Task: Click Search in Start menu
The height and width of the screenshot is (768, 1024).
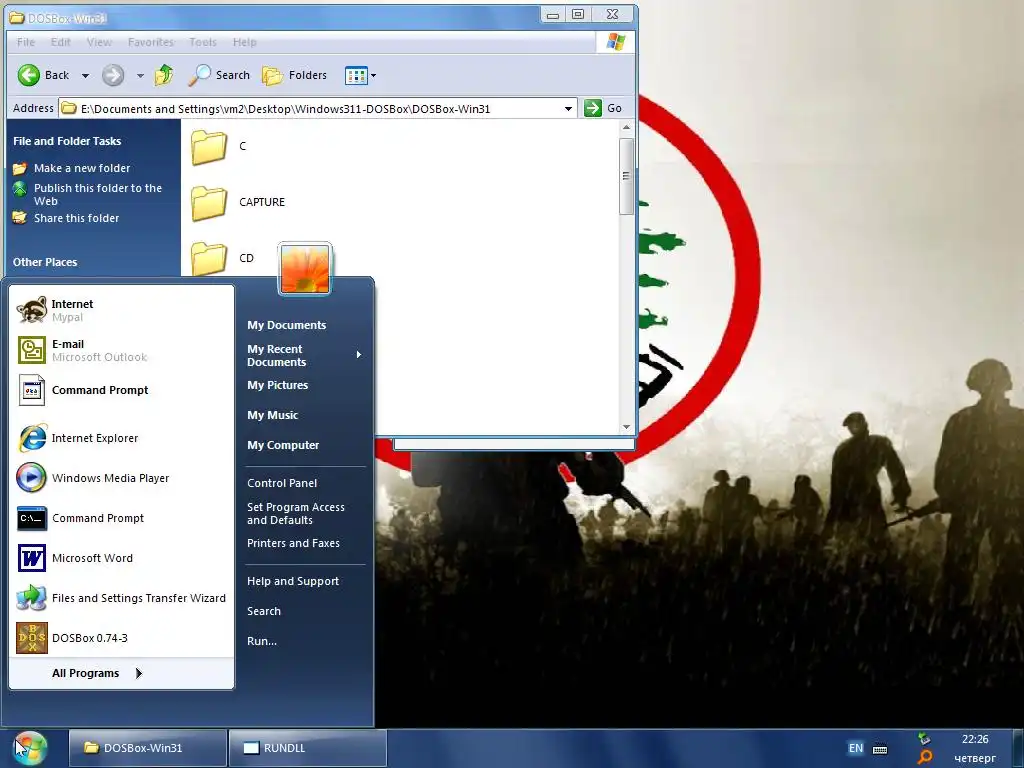Action: (x=264, y=611)
